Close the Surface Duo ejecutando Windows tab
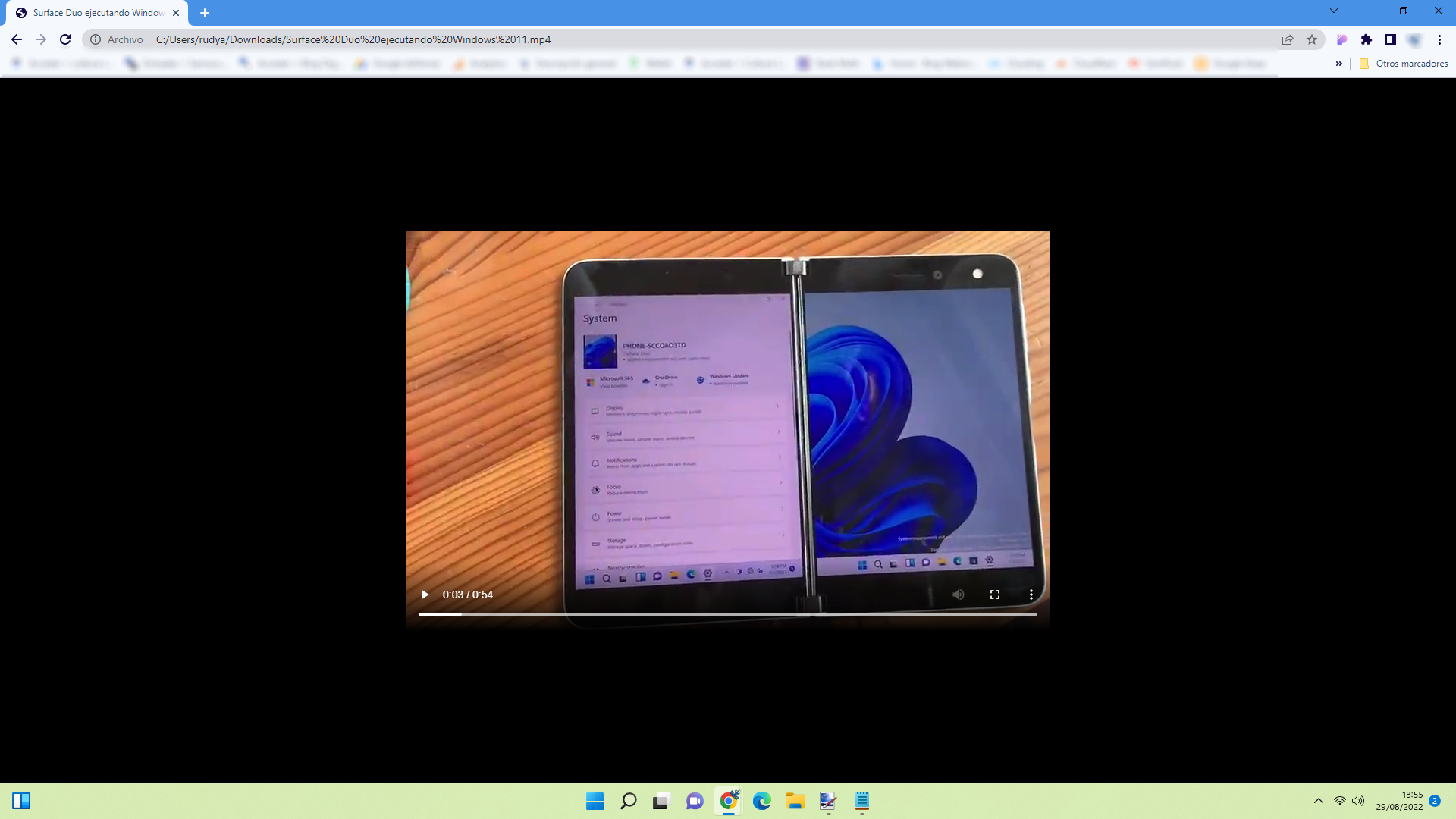The image size is (1456, 819). [176, 13]
